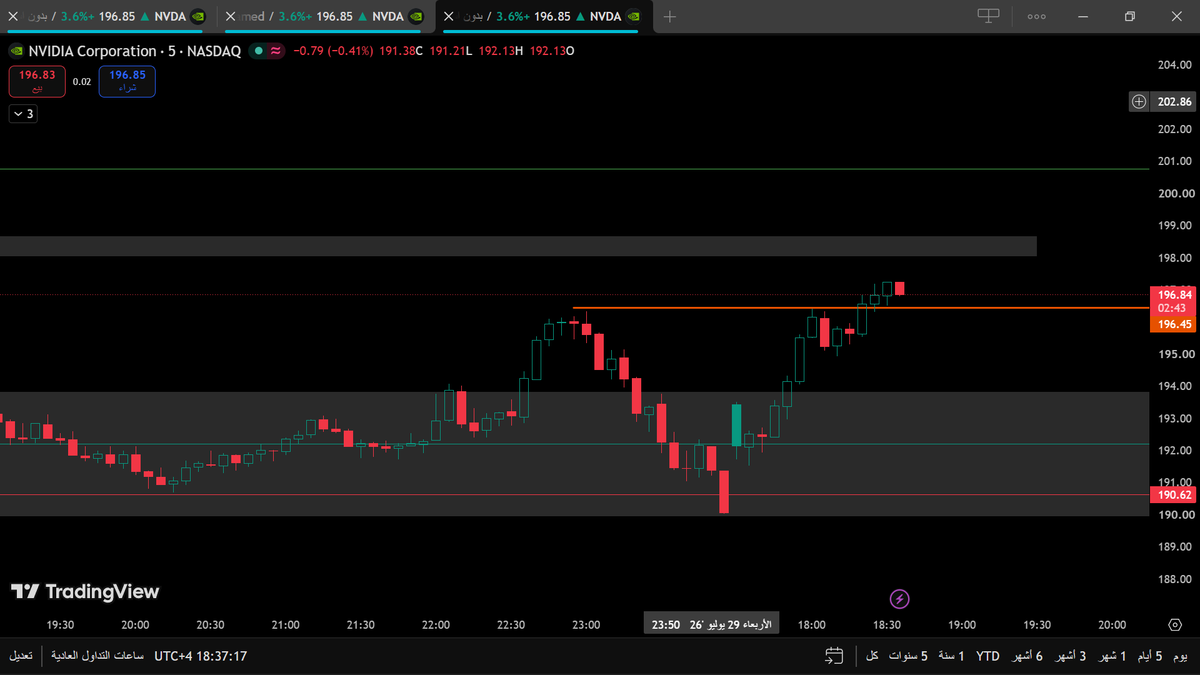Image resolution: width=1200 pixels, height=675 pixels.
Task: Open the three-dots more menu
Action: (1036, 16)
